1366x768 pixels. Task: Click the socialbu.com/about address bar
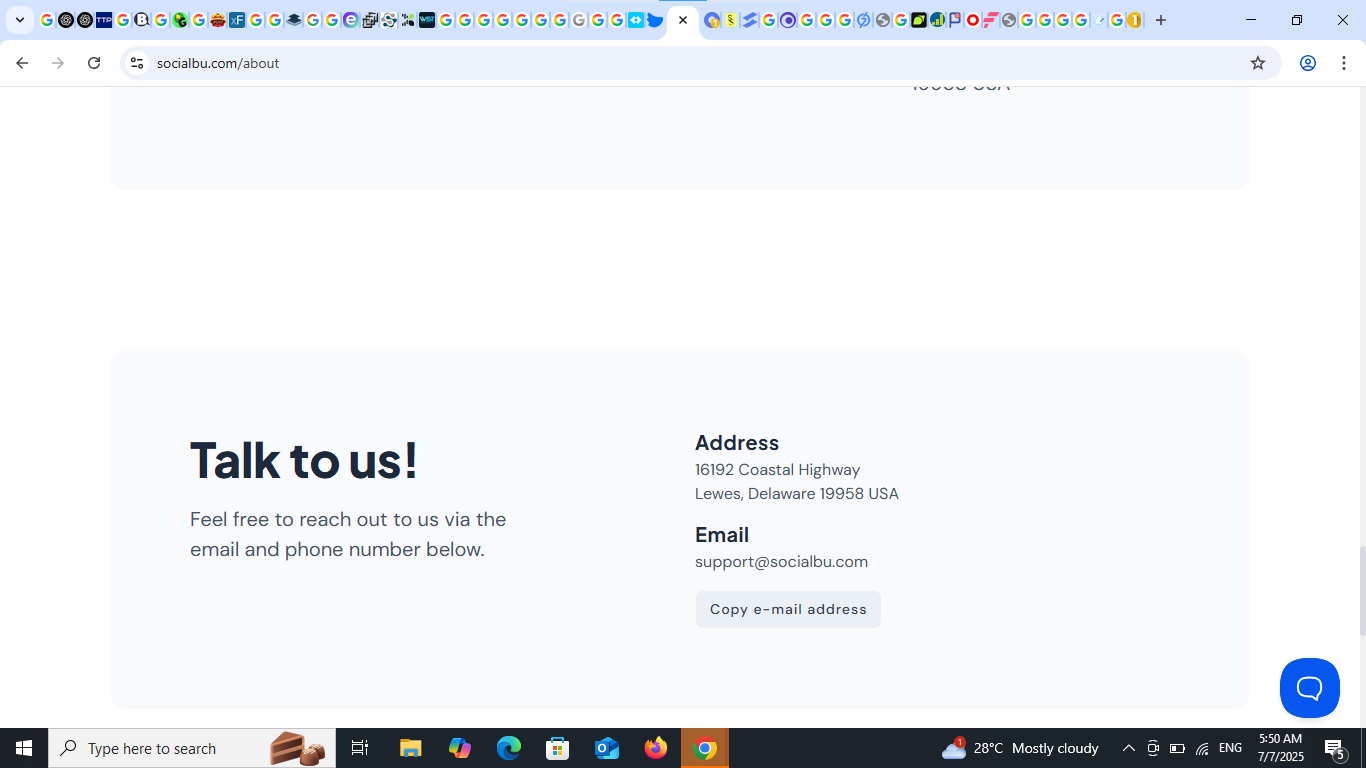click(700, 63)
